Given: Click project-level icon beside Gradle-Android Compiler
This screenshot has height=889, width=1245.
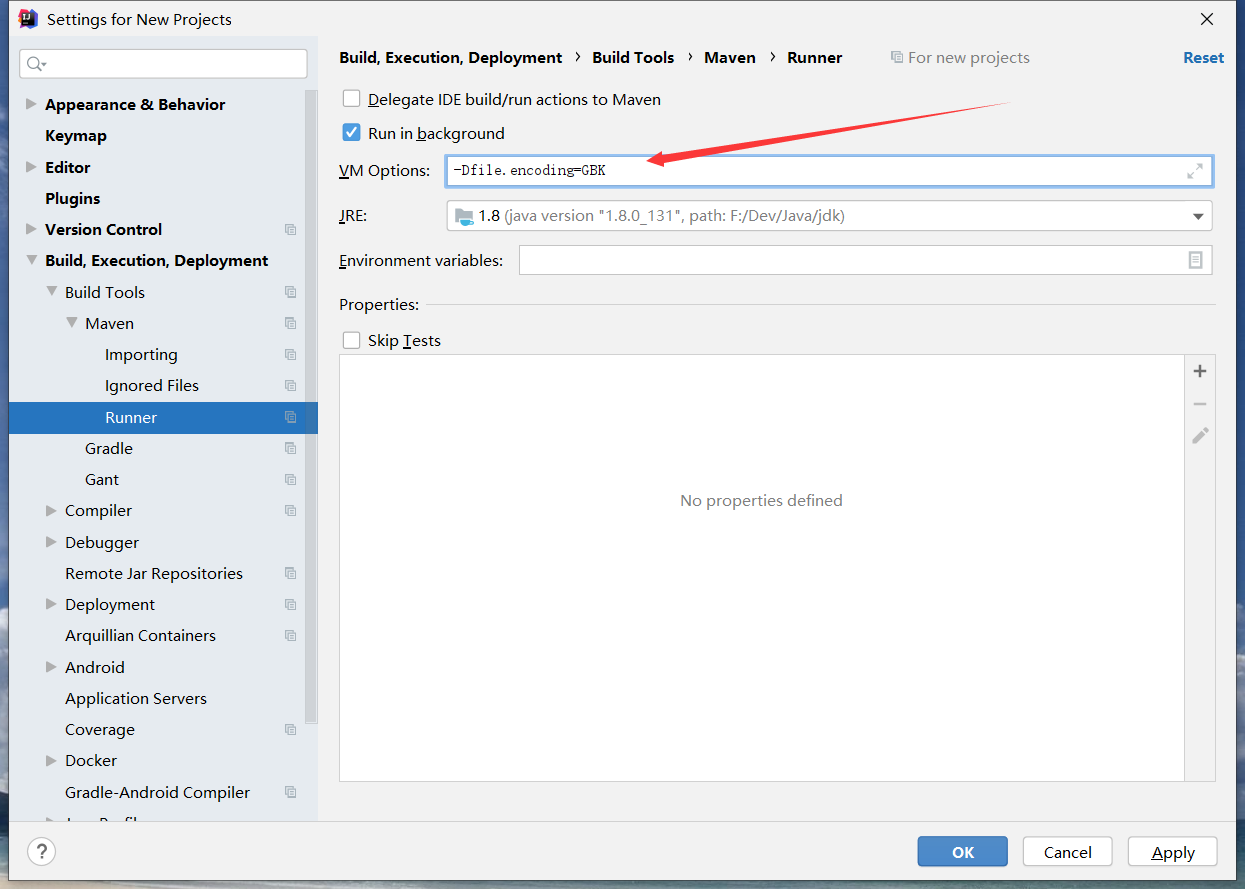Looking at the screenshot, I should (x=290, y=792).
